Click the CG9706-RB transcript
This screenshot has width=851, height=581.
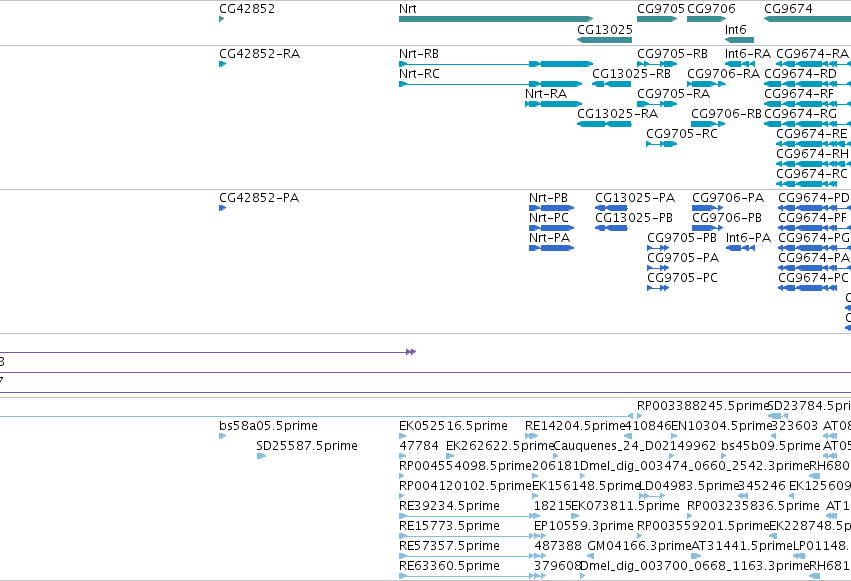[x=708, y=124]
